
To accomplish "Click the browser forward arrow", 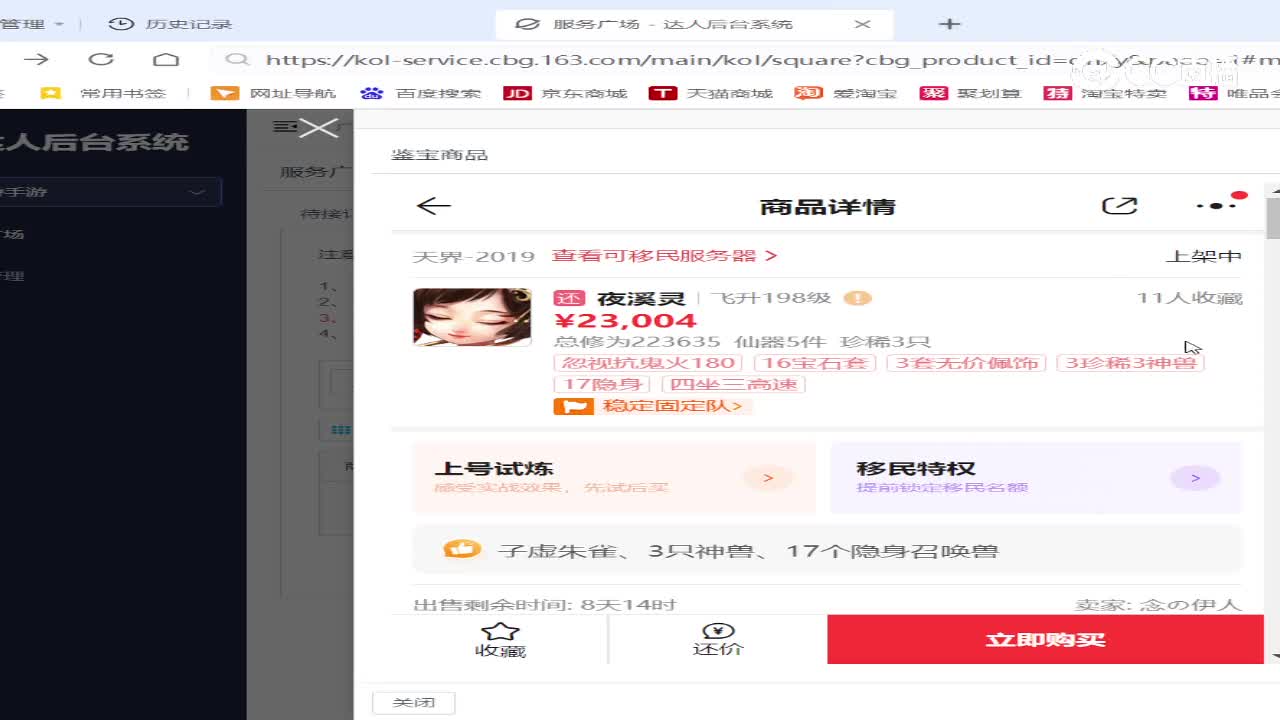I will pyautogui.click(x=36, y=59).
